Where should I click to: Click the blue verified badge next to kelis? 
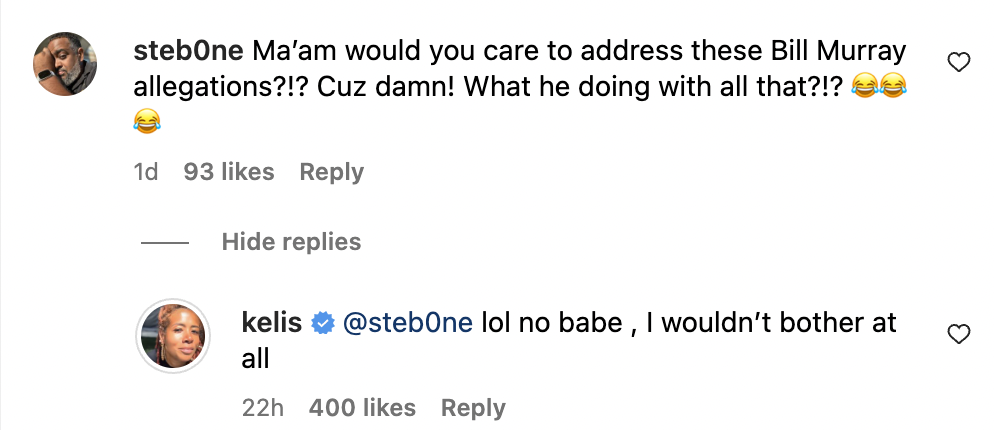tap(323, 324)
